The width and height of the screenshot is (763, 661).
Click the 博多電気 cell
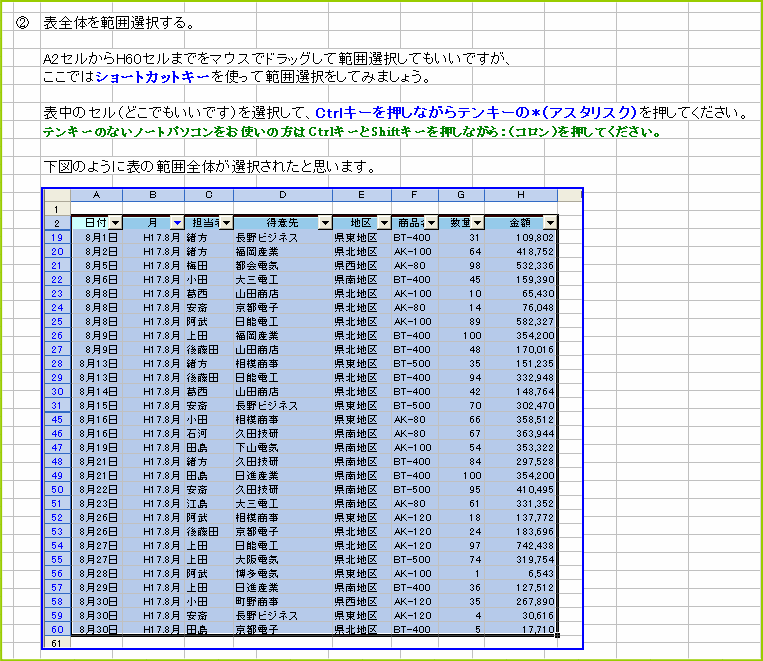283,573
